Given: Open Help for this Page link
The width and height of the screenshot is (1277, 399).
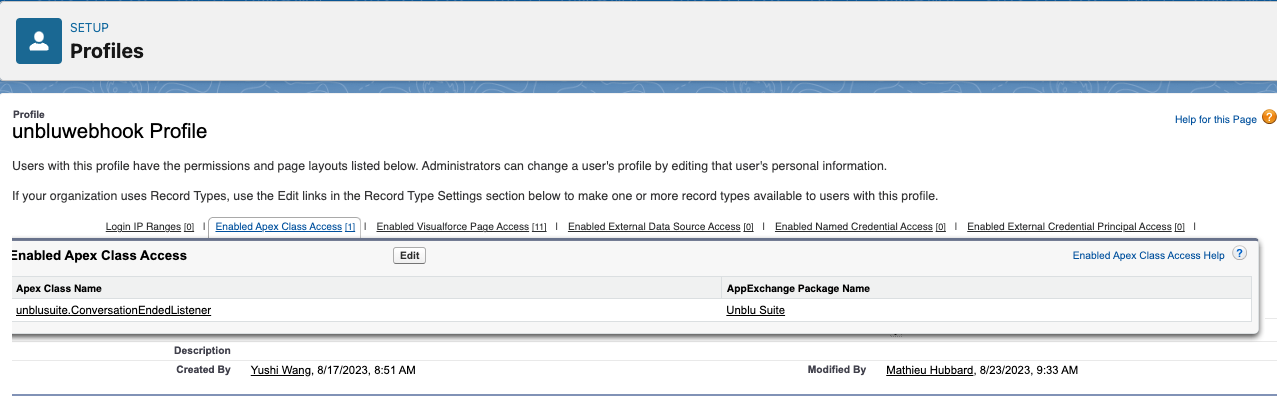Looking at the screenshot, I should [1215, 120].
